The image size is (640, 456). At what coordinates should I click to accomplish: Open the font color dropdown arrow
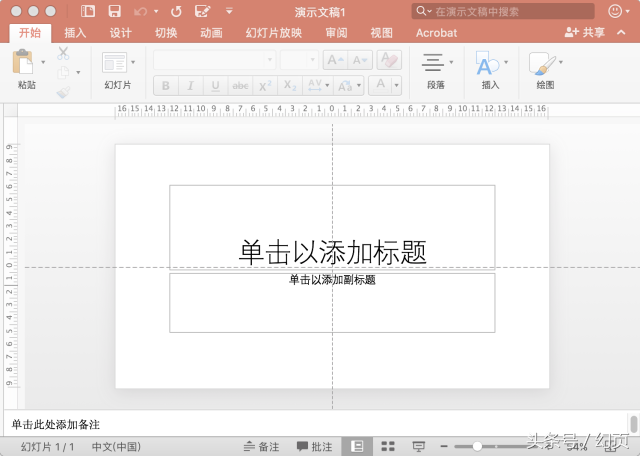(x=396, y=86)
